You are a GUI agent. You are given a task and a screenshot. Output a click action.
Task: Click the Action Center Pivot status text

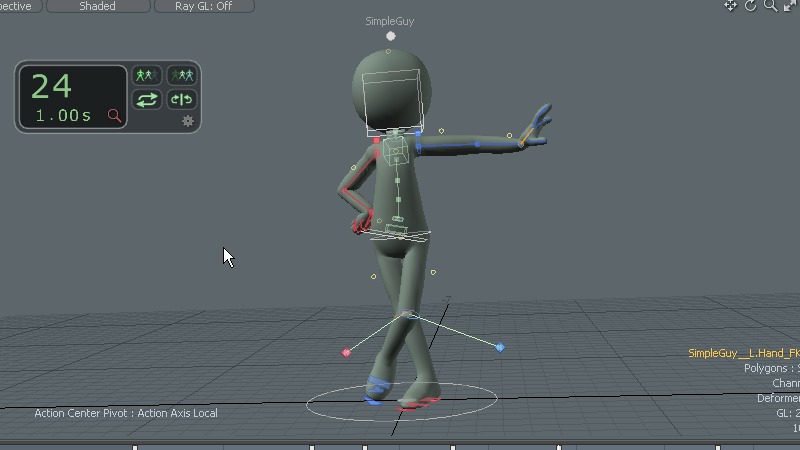126,413
